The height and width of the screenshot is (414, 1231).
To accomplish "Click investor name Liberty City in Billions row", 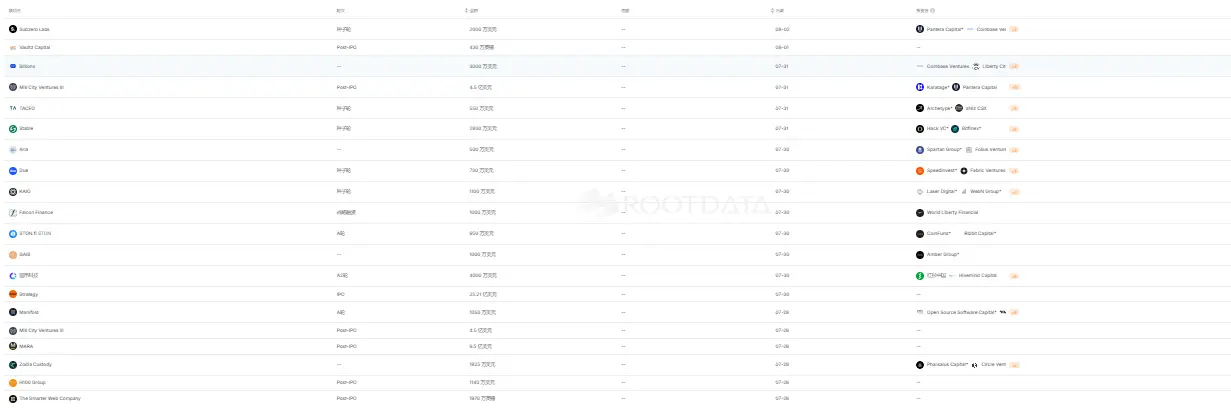I will [994, 66].
